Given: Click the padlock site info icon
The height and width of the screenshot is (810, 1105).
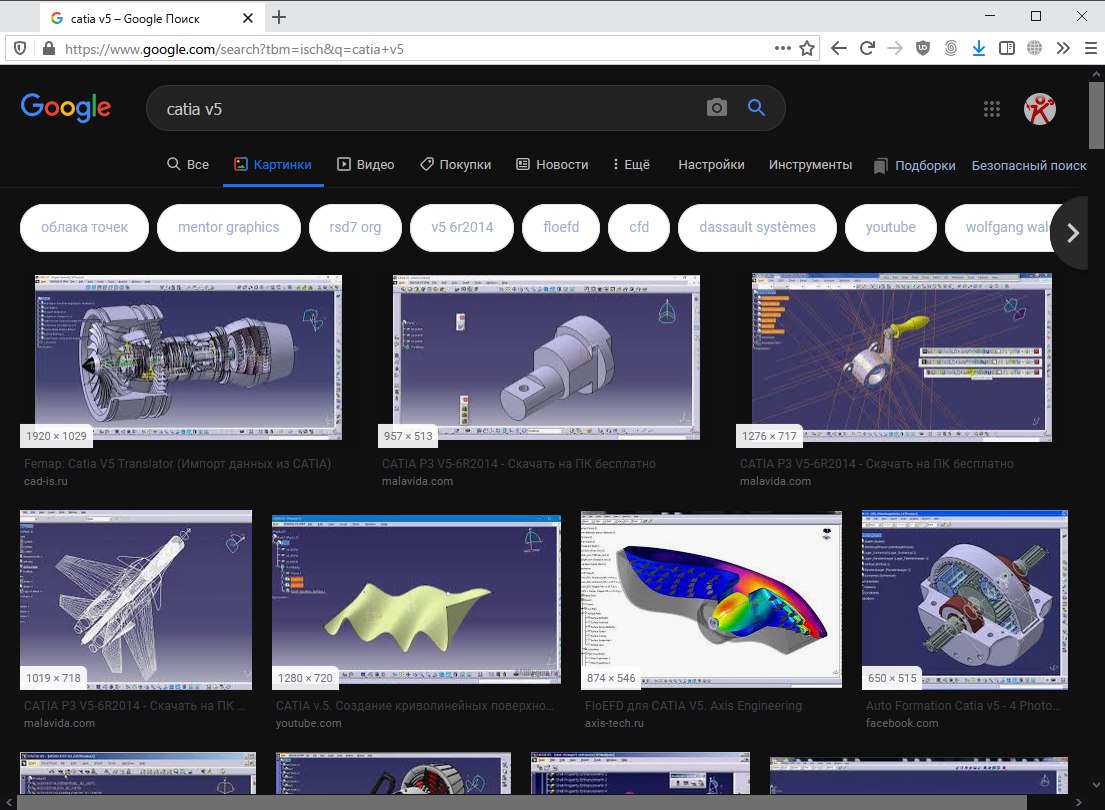Looking at the screenshot, I should coord(49,49).
